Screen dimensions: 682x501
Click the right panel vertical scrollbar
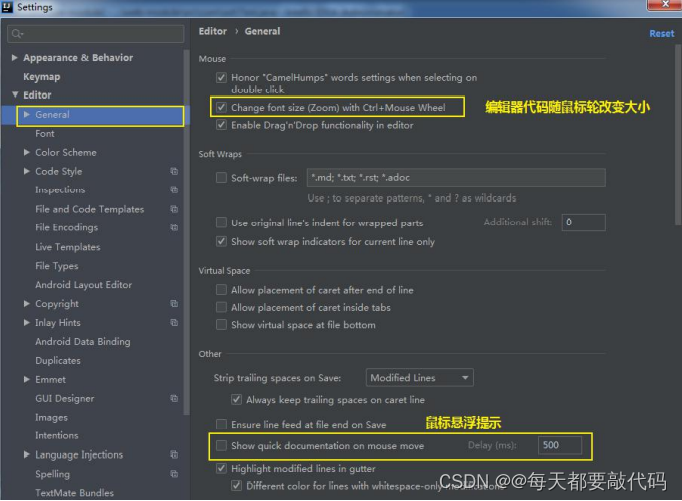click(678, 135)
